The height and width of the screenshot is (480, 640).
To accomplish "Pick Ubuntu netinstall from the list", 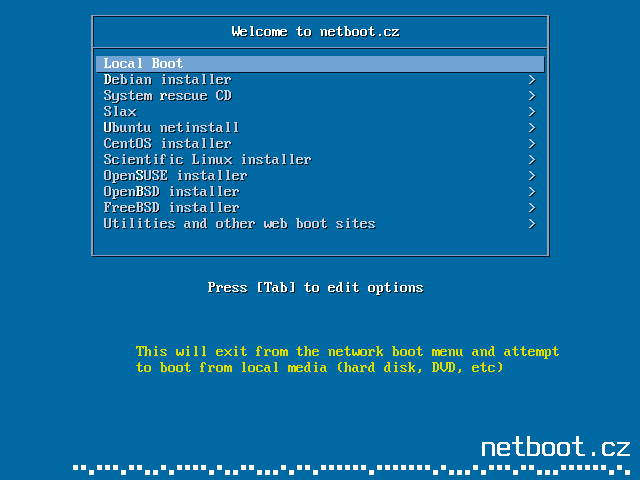I will pos(171,128).
